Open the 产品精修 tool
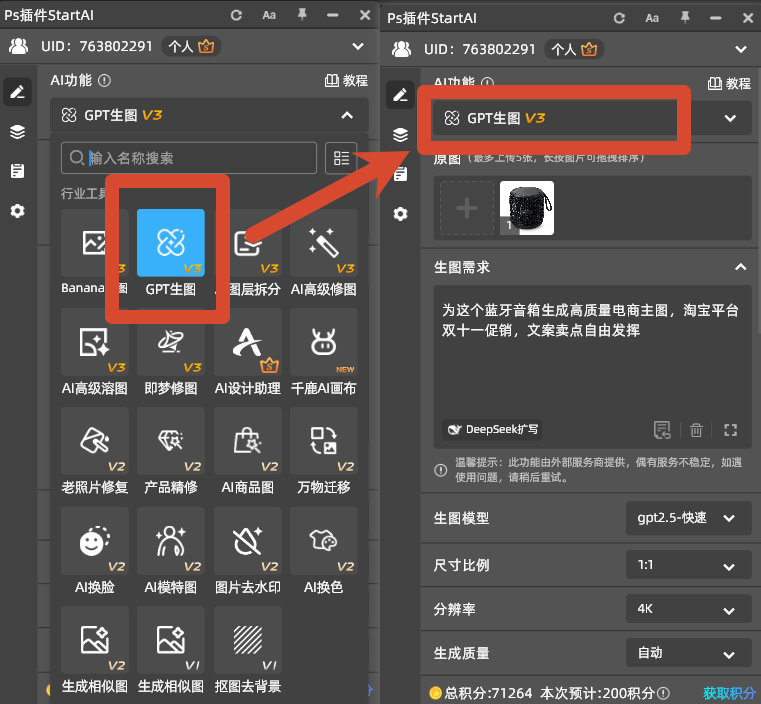 tap(170, 441)
